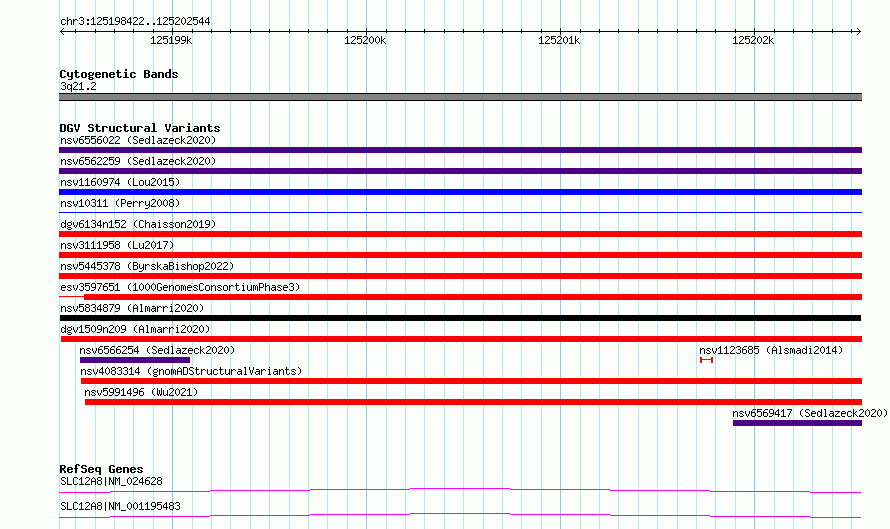The image size is (890, 529).
Task: Select the SLC12A8|NM_024628 magenta gene line
Action: [x=460, y=490]
